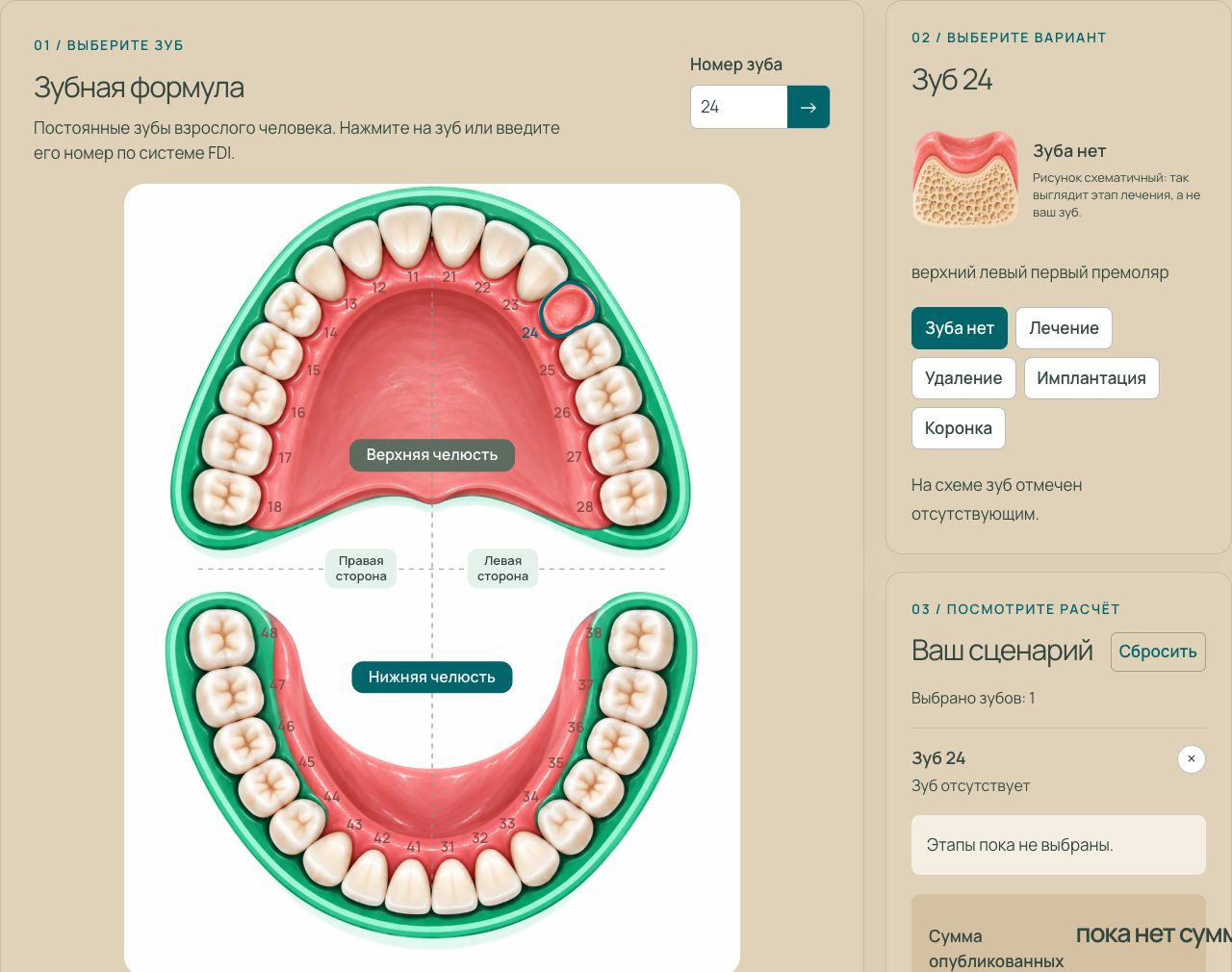Click верхний левый первый премоляр description
Image resolution: width=1232 pixels, height=972 pixels.
[1039, 272]
